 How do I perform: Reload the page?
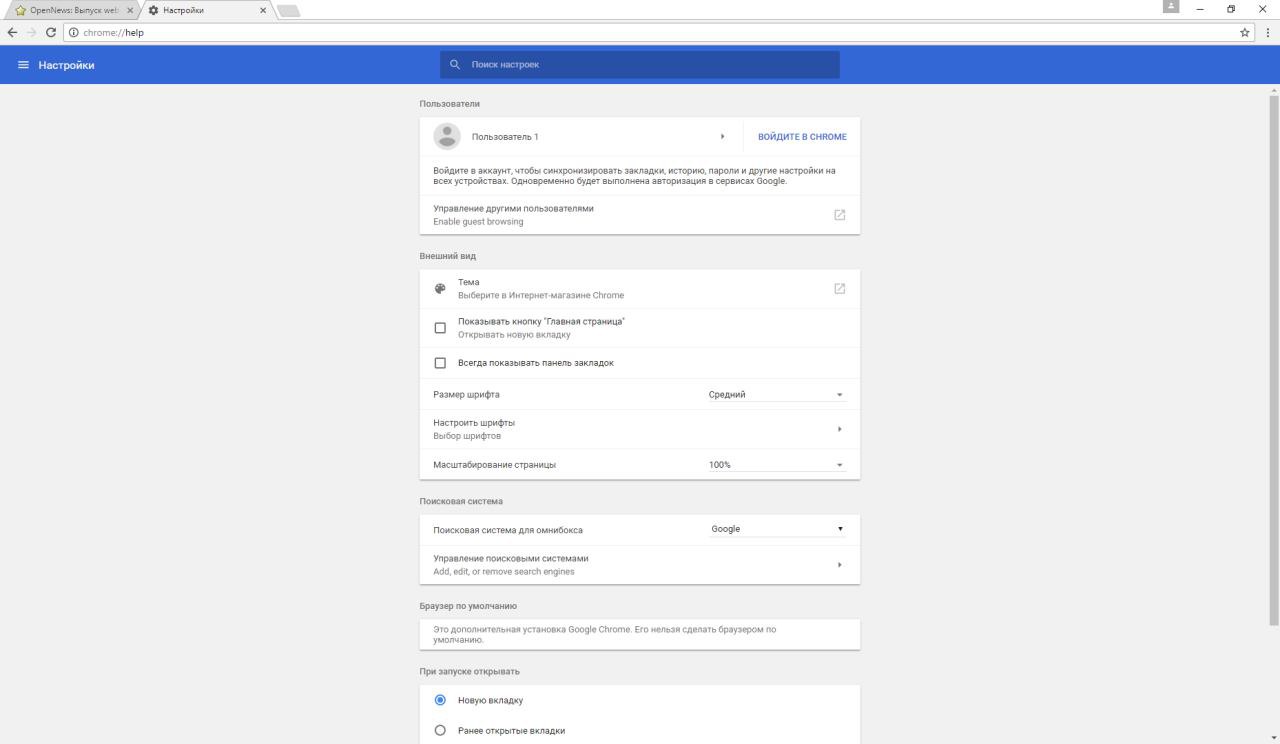51,32
